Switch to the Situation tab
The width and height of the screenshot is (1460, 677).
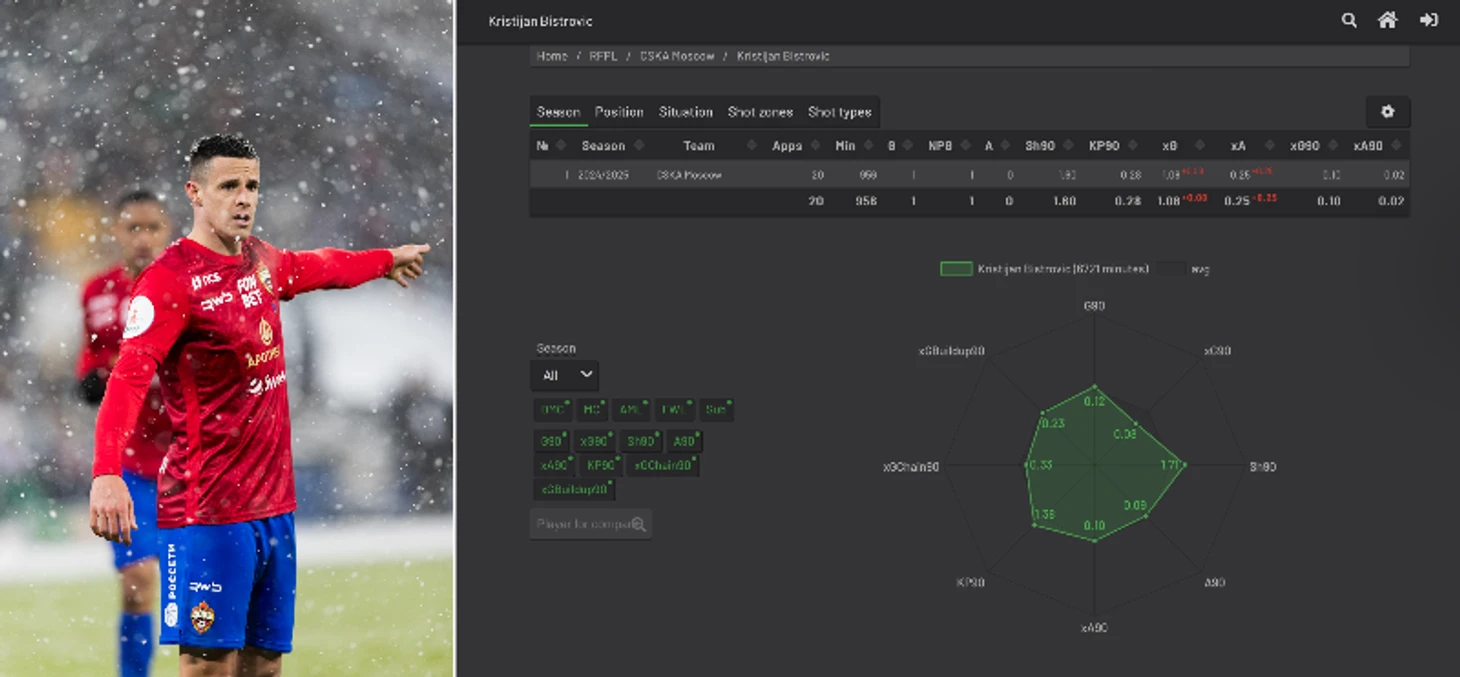[x=686, y=112]
